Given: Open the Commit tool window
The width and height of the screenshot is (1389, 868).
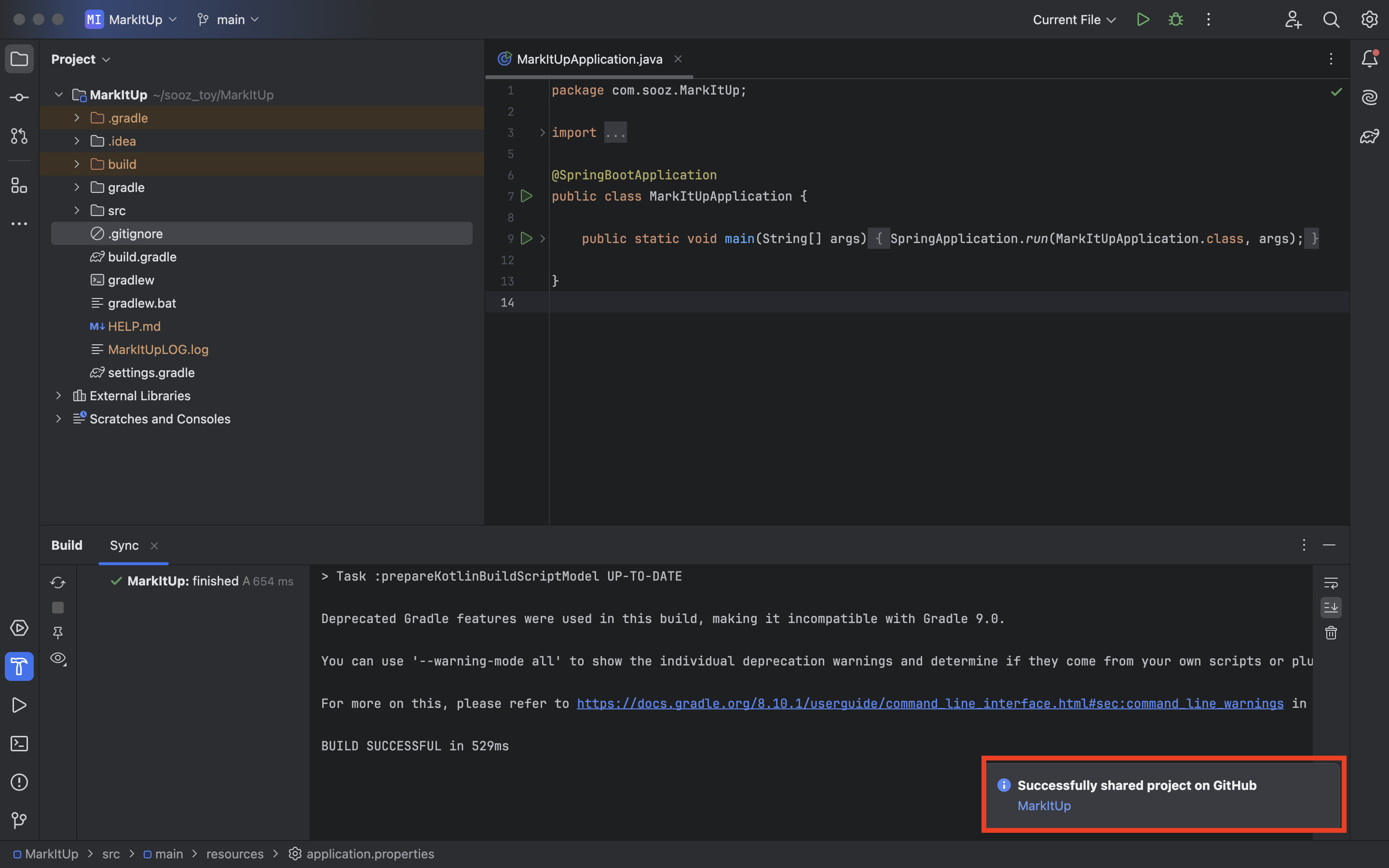Looking at the screenshot, I should (19, 97).
